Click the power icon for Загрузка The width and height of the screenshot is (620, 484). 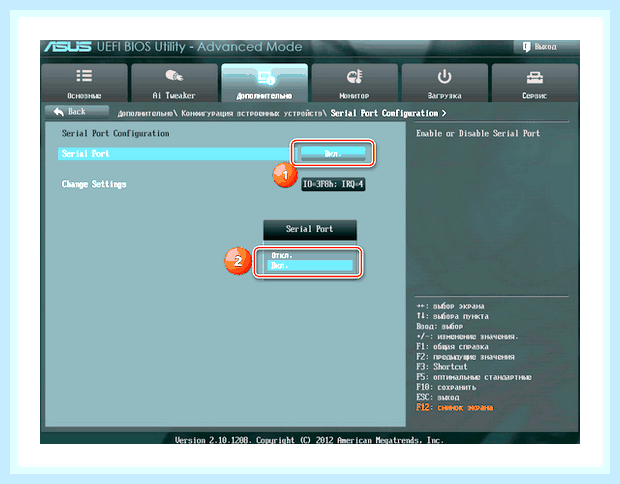click(x=444, y=76)
